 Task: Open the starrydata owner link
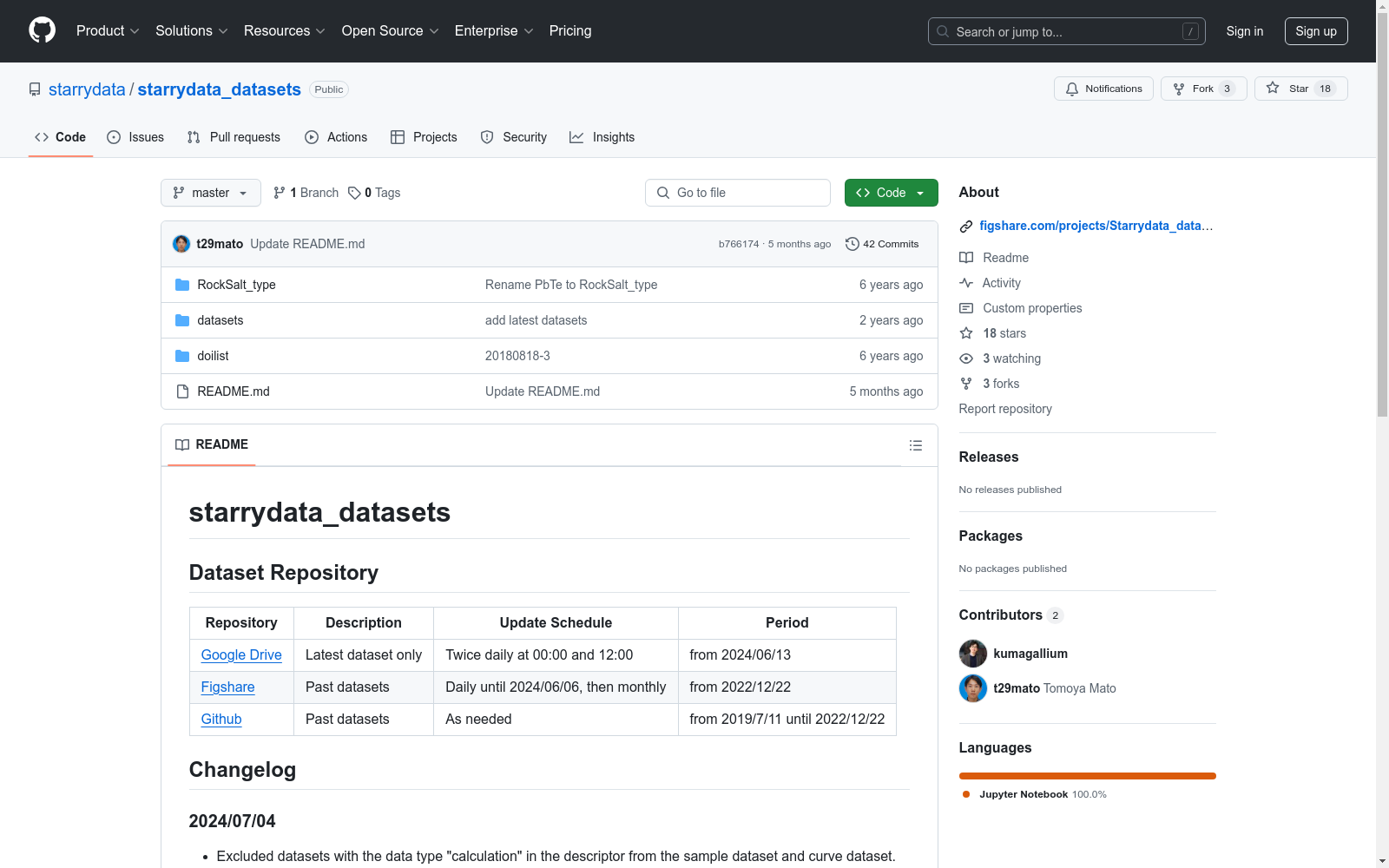point(87,89)
